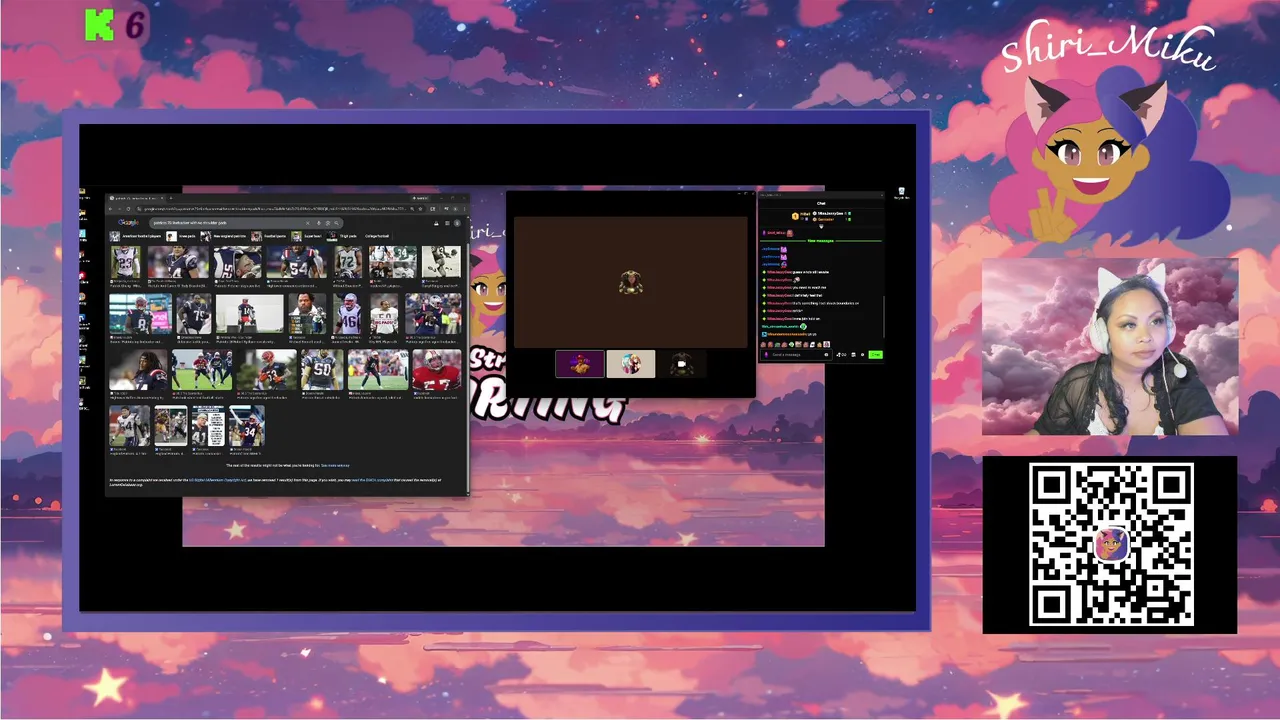Select the Knee pads filter chip
1280x720 pixels.
point(181,236)
